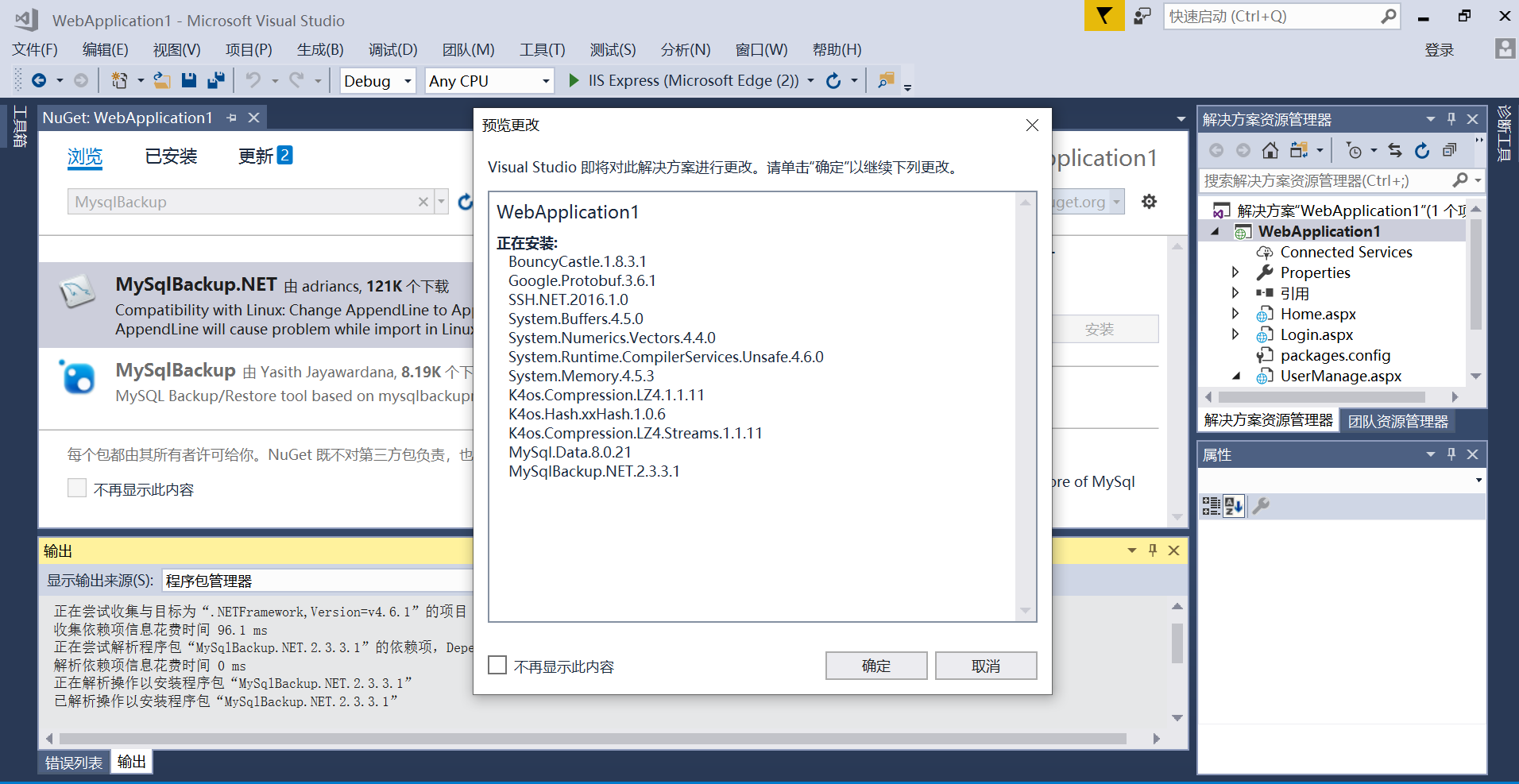Refresh Solution Explorer with the circular arrow
The height and width of the screenshot is (784, 1519).
1422,150
